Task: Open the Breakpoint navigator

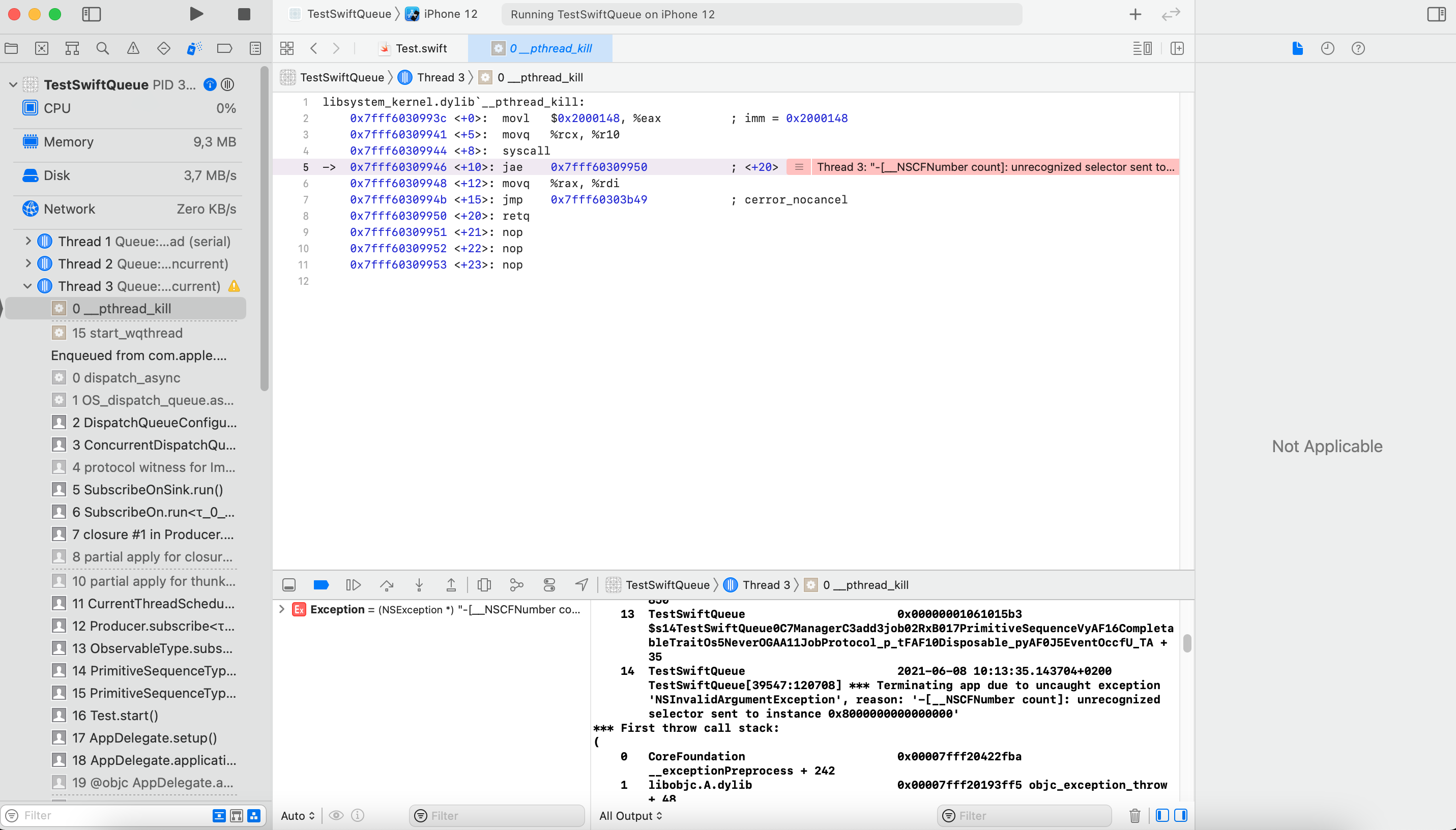Action: click(x=225, y=48)
